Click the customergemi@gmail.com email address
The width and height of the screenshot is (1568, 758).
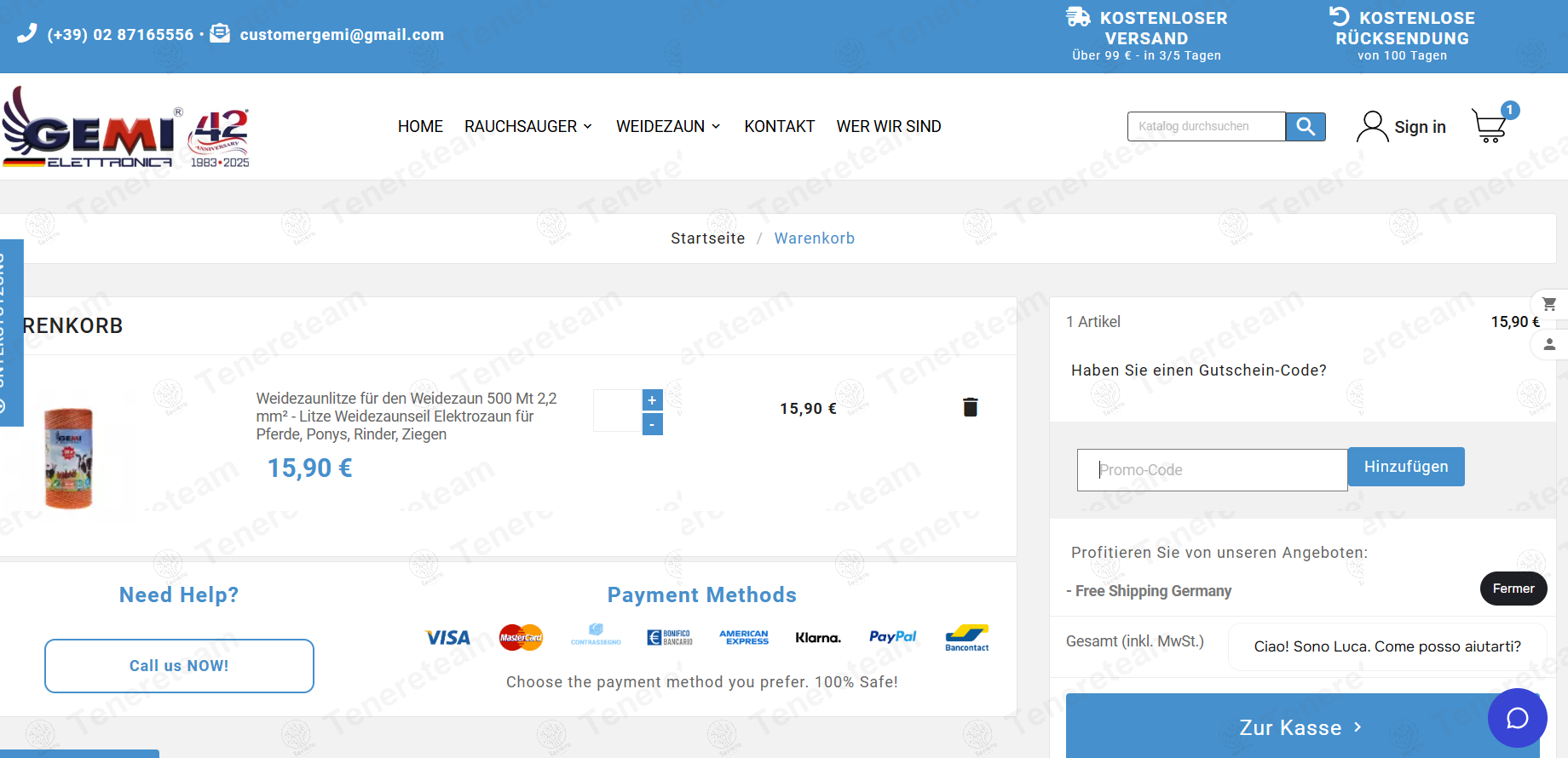[x=342, y=35]
